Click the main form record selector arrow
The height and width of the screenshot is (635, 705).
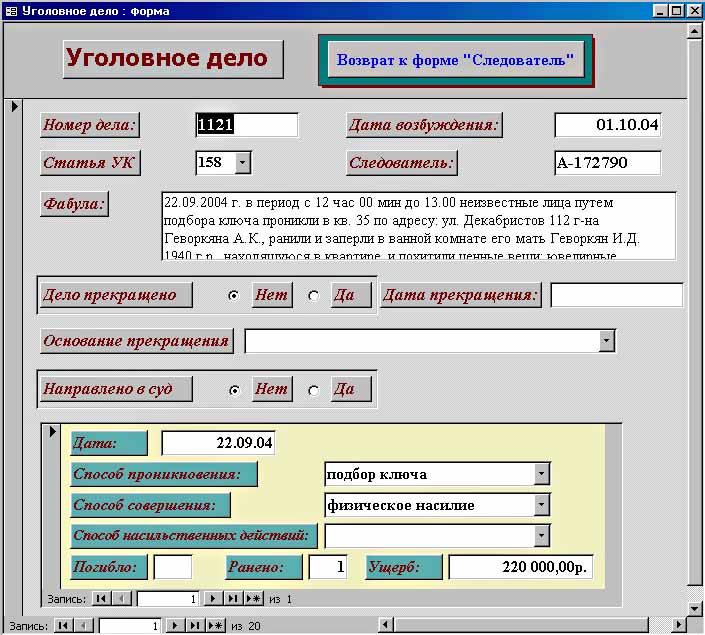pyautogui.click(x=14, y=107)
